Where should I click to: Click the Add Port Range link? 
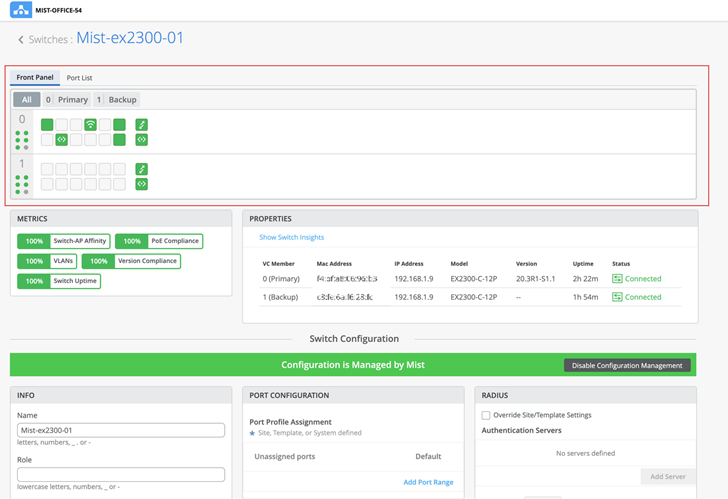pos(428,482)
